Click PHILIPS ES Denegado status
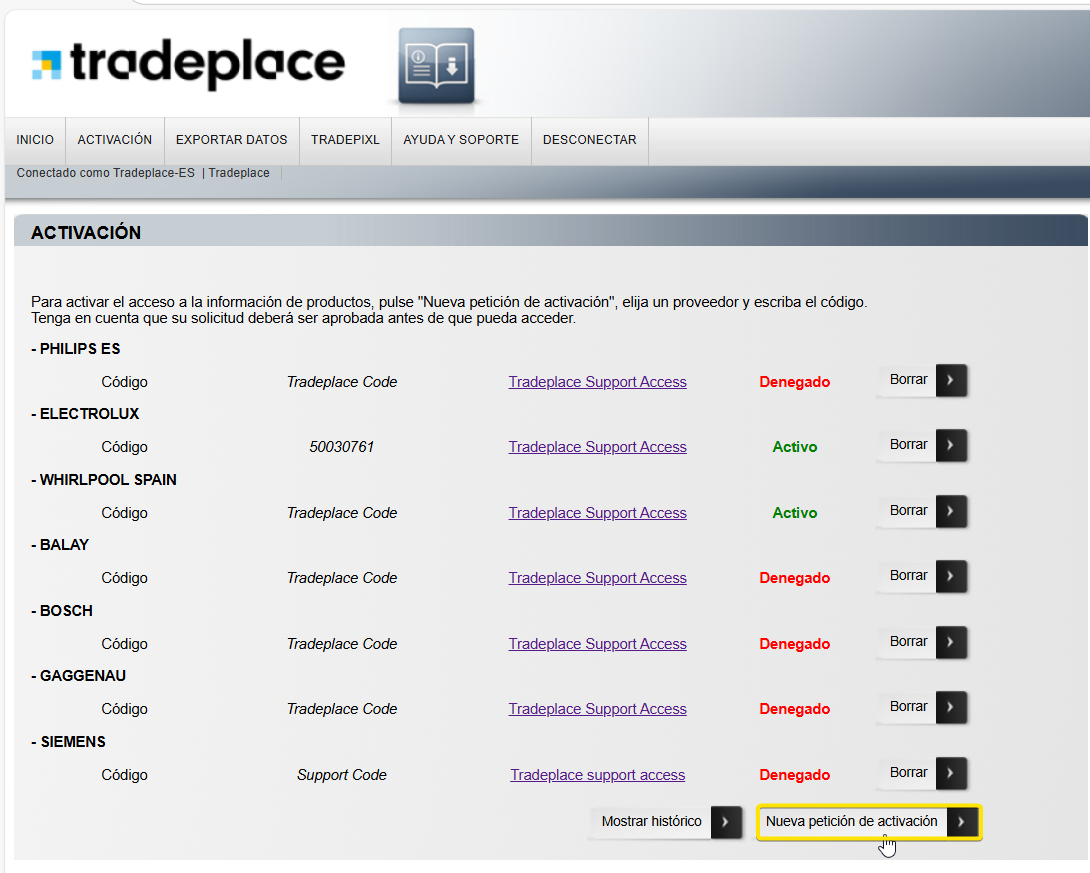The height and width of the screenshot is (873, 1090). [795, 382]
